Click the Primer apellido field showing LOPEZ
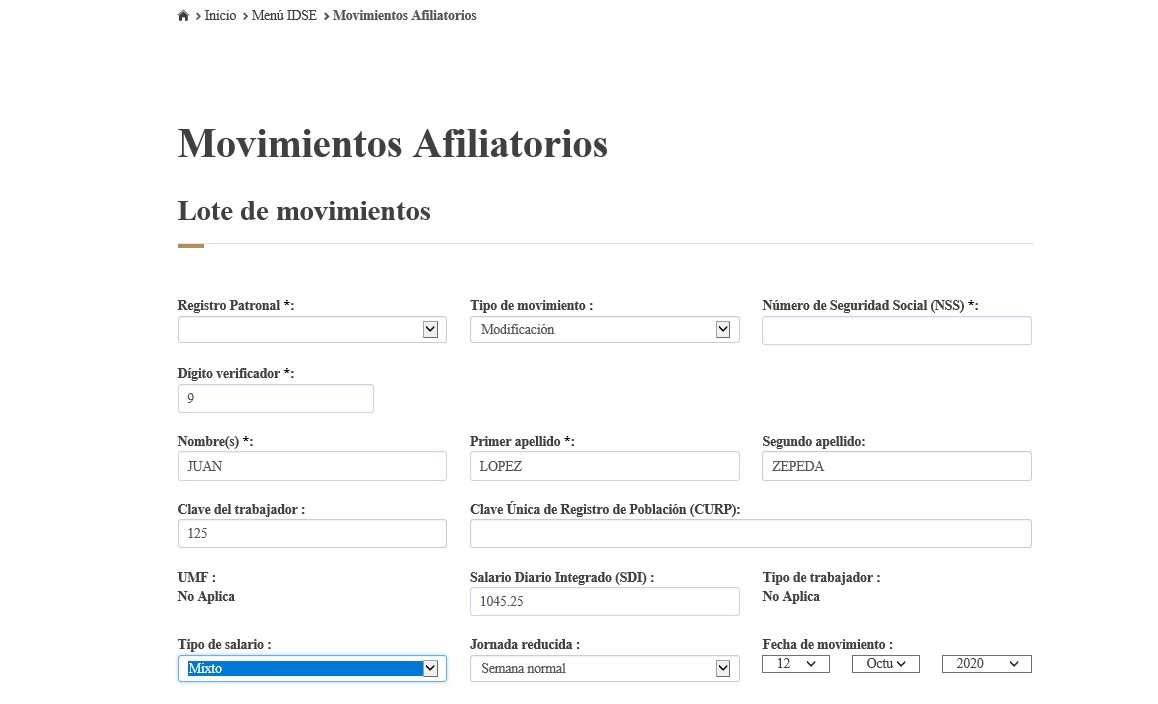This screenshot has width=1158, height=704. pos(604,465)
